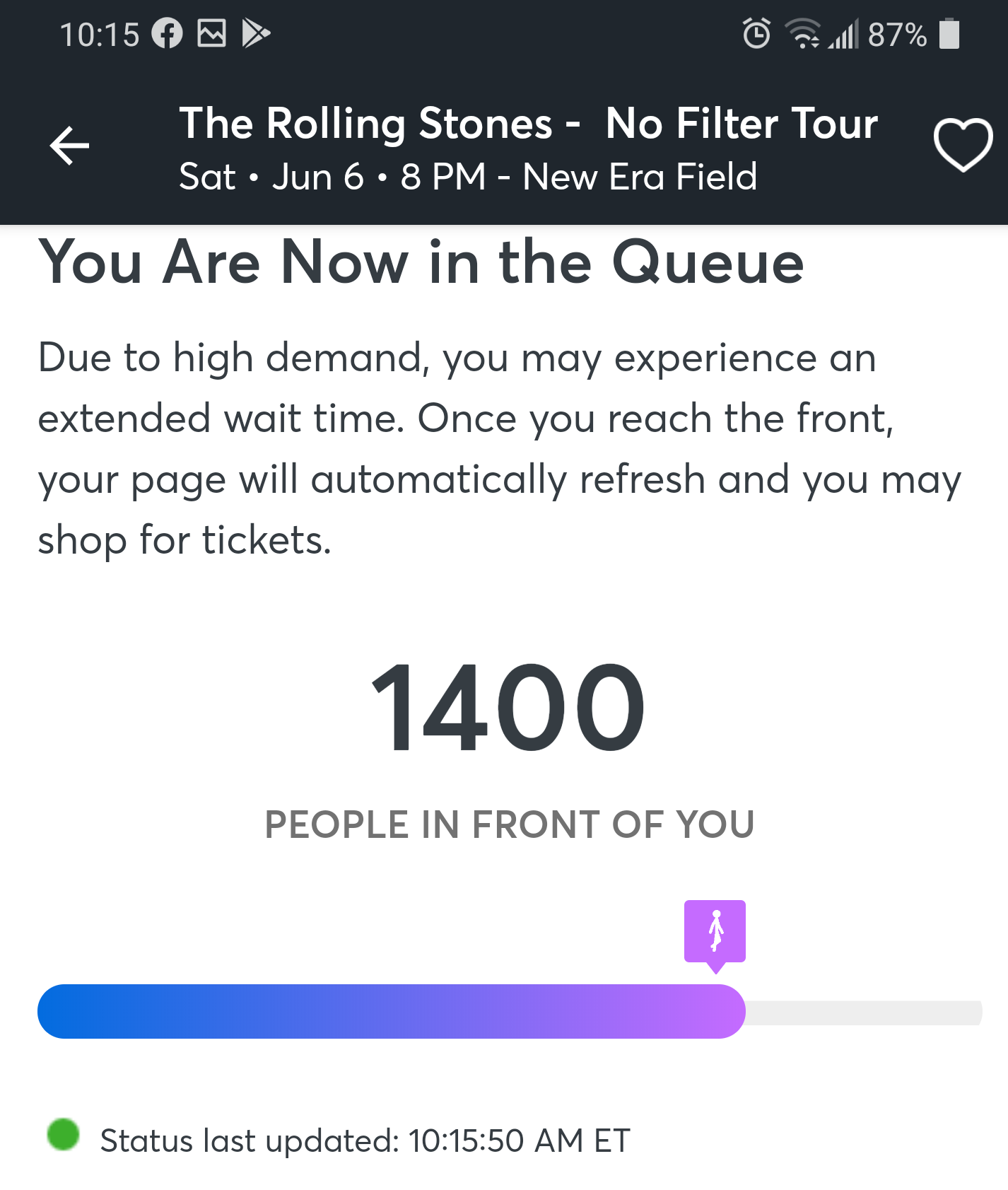This screenshot has height=1190, width=1008.
Task: Tap the 10:15 clock in status bar
Action: [x=100, y=34]
